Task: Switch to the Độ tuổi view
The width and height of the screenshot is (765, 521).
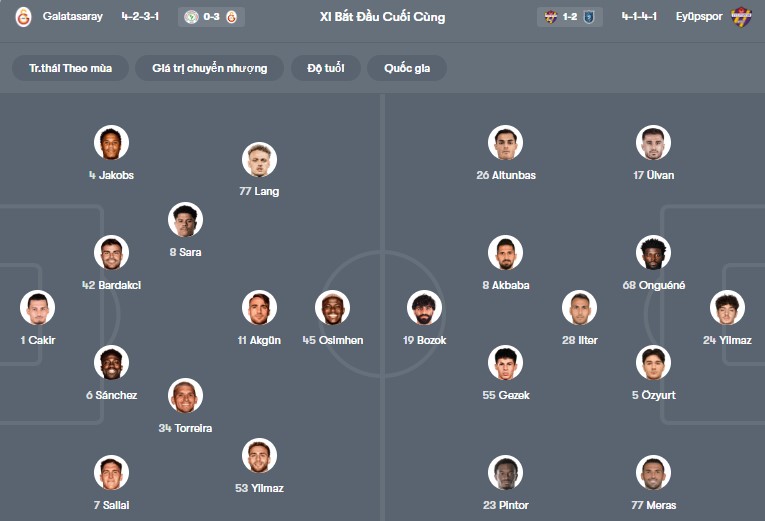Action: [x=326, y=68]
